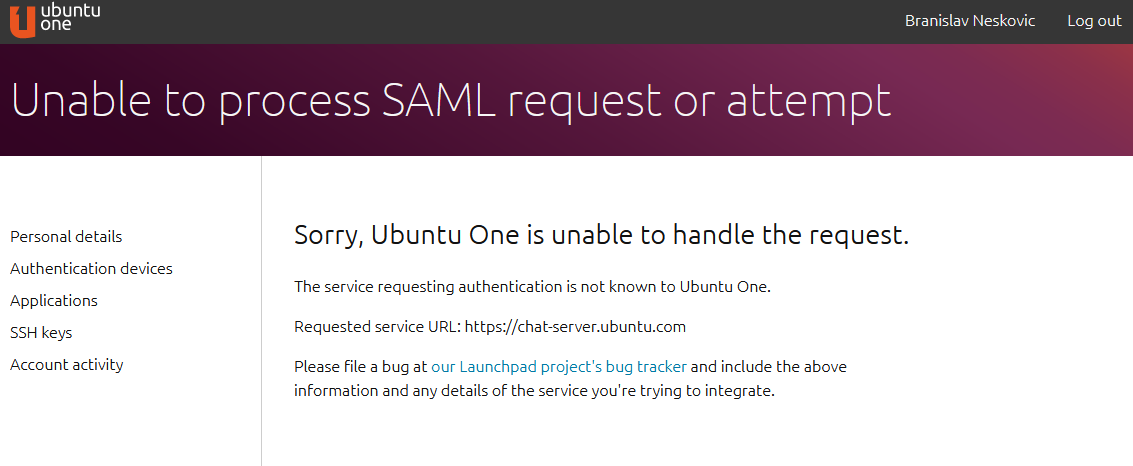Viewport: 1133px width, 466px height.
Task: Open the SSH keys section
Action: point(41,333)
